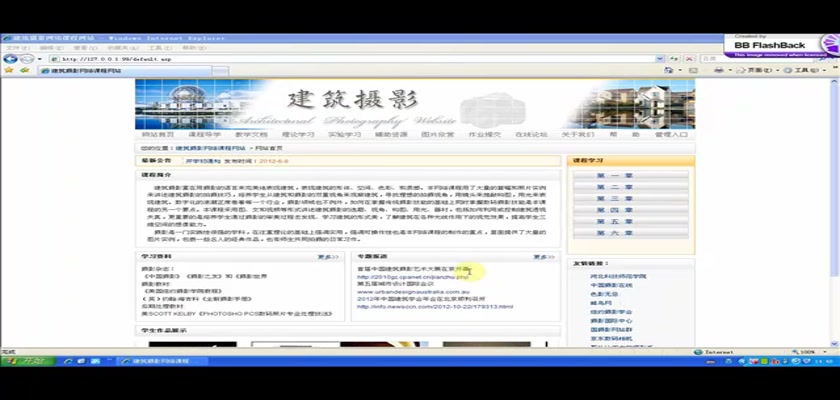Open the Print dropdown arrow
This screenshot has height=400, width=840.
click(x=730, y=70)
